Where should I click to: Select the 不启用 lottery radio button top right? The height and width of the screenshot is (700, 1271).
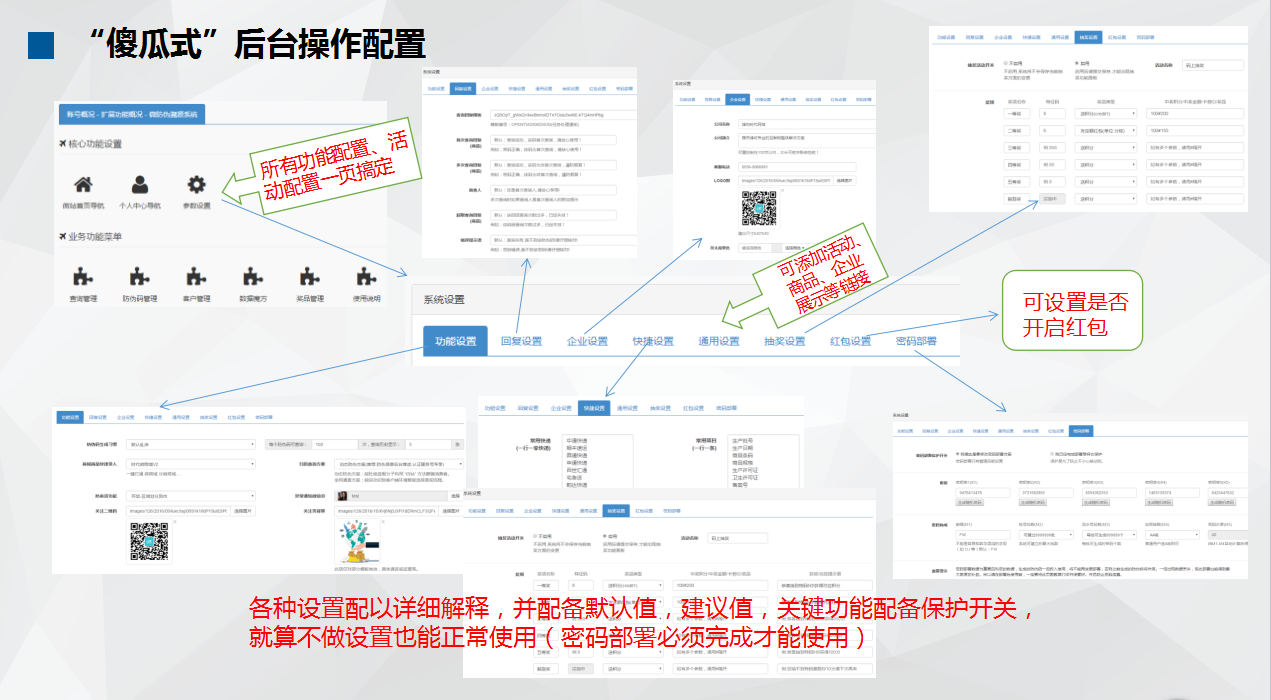pos(1006,62)
